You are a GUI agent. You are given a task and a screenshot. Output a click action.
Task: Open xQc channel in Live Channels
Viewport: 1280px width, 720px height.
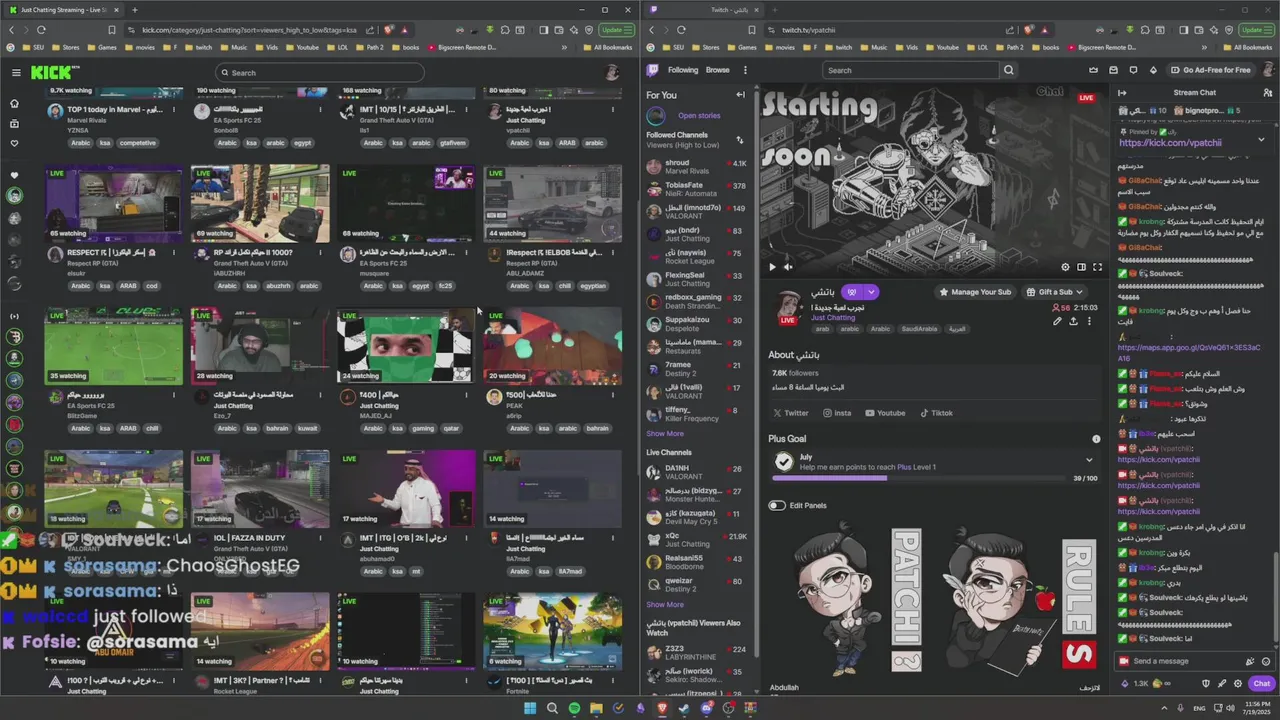697,540
